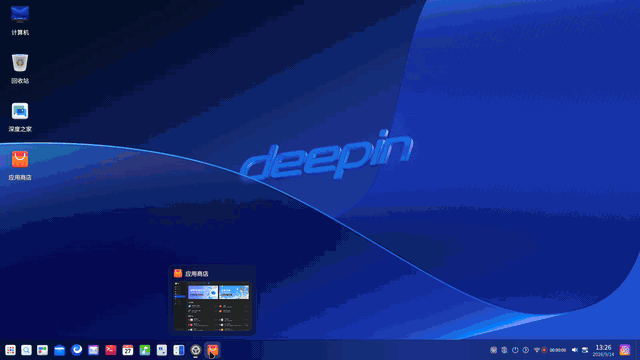Click the power button tray icon
640x360 pixels.
(x=515, y=350)
